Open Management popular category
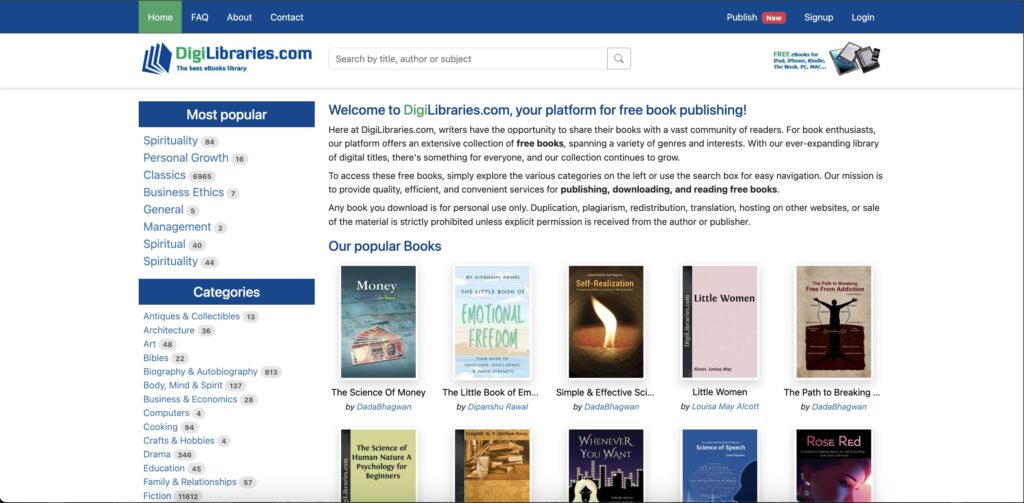Screen dimensions: 1024x503 (177, 227)
